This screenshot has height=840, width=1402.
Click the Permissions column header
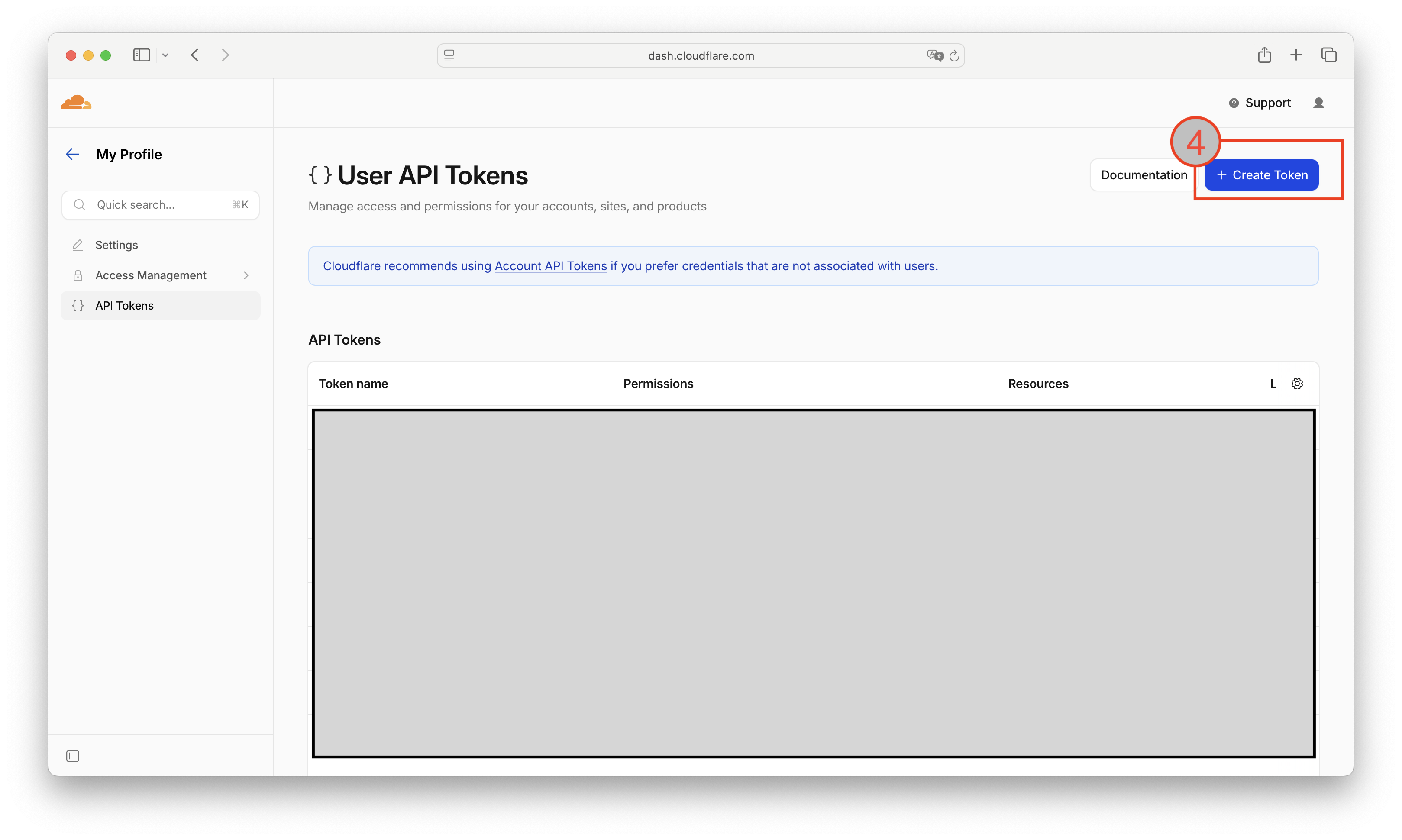tap(658, 384)
